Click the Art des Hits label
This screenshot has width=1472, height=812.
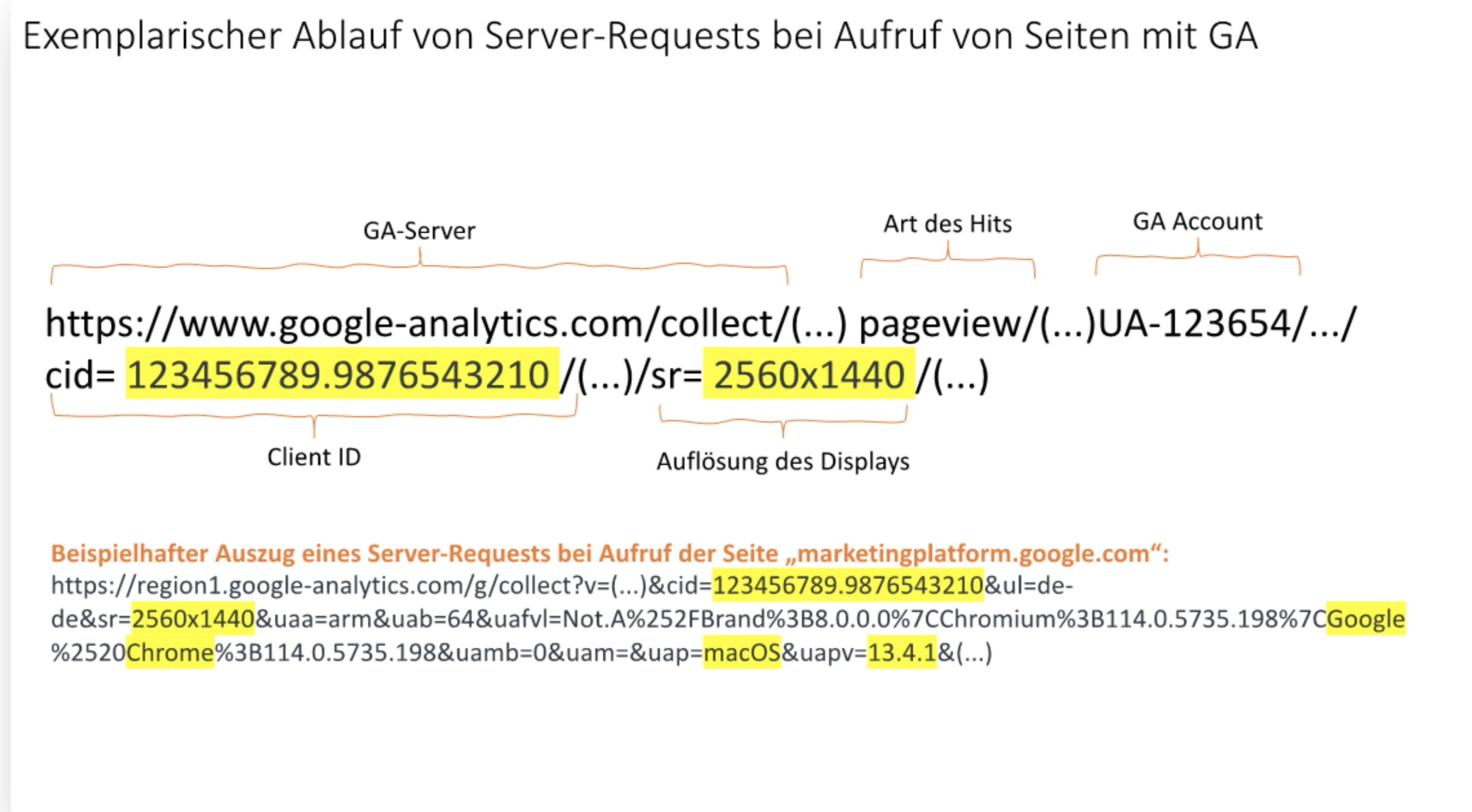tap(948, 223)
